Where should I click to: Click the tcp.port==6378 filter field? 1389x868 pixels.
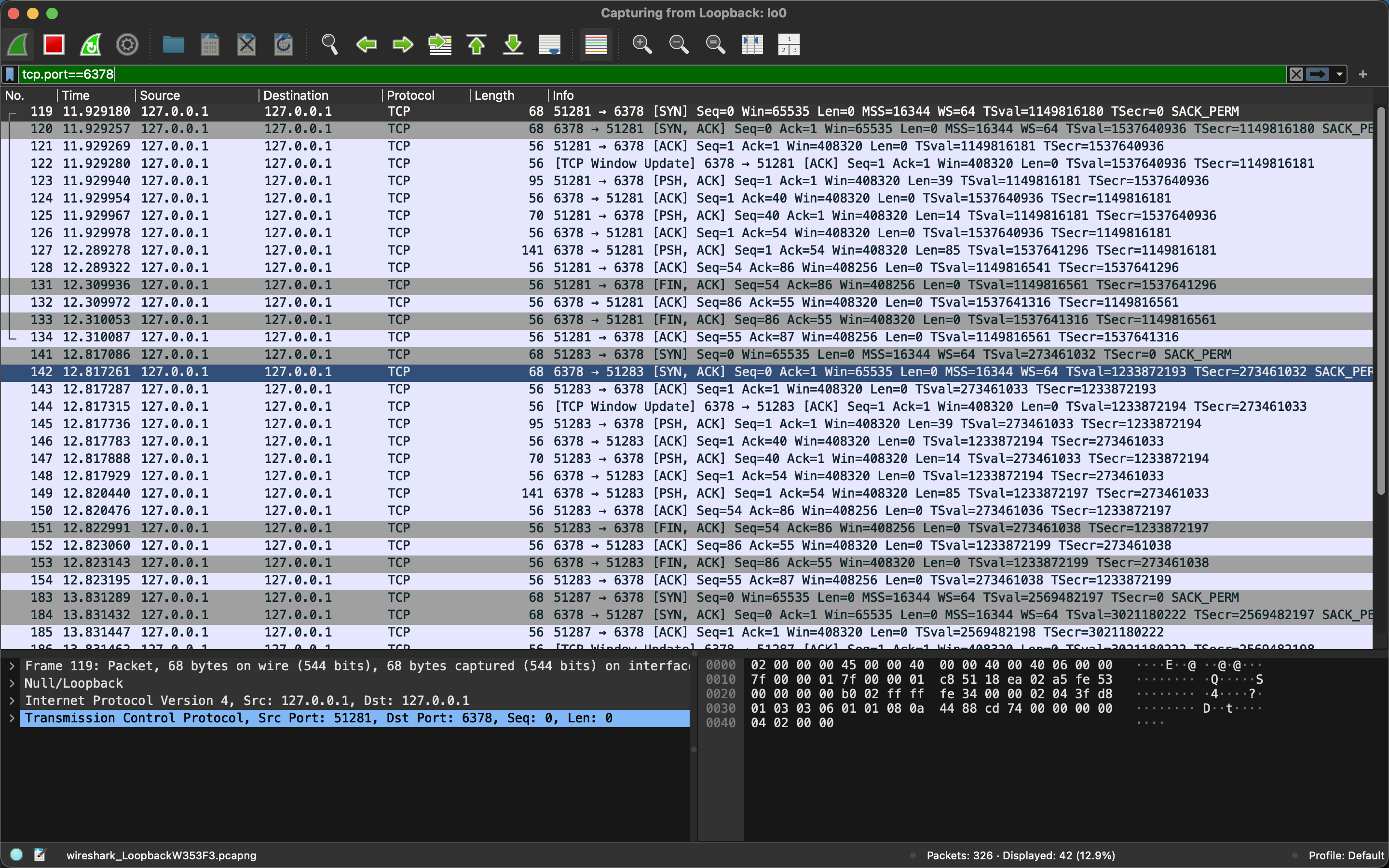631,74
